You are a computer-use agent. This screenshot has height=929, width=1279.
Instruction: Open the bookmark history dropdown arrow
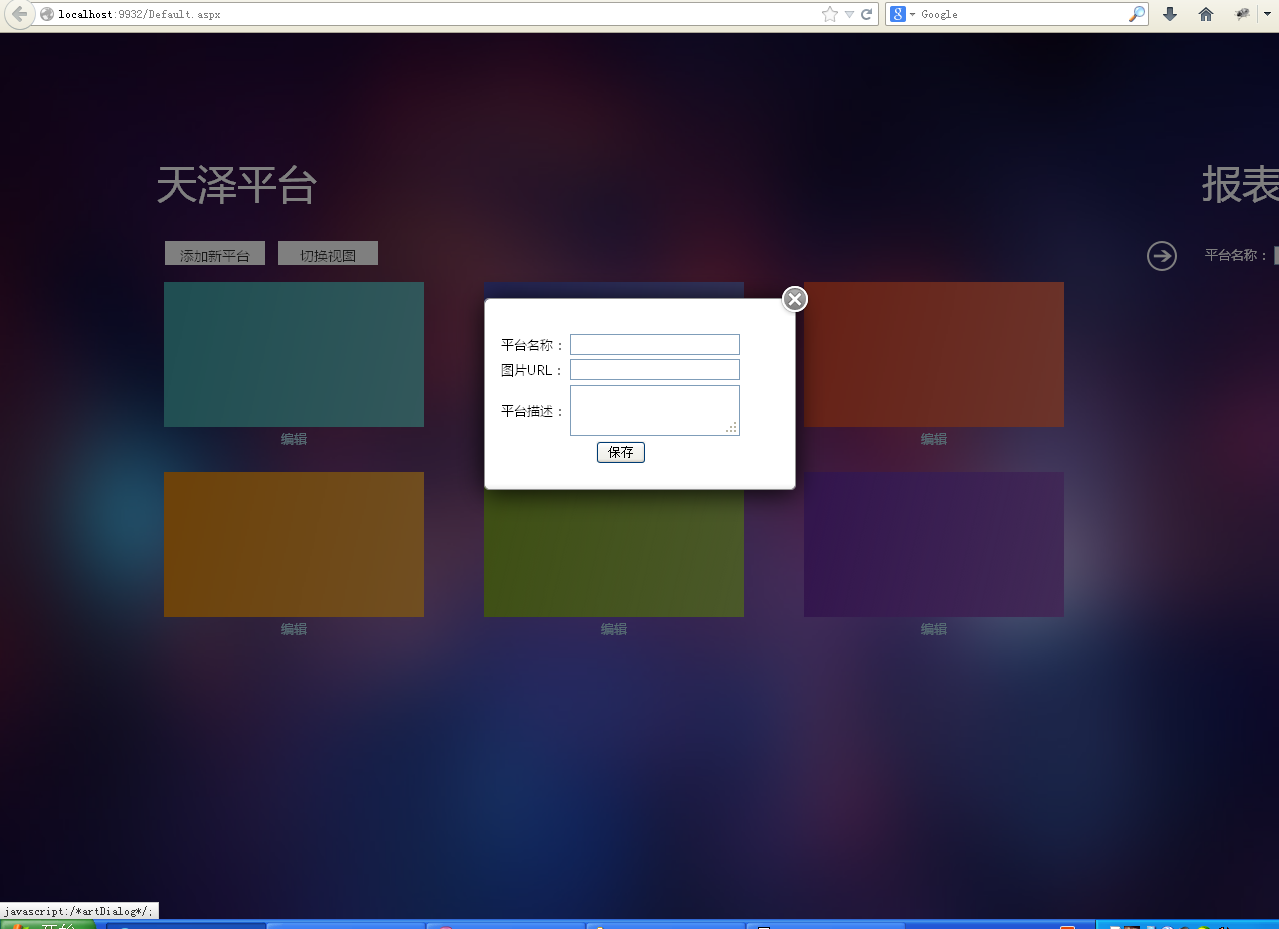tap(849, 14)
